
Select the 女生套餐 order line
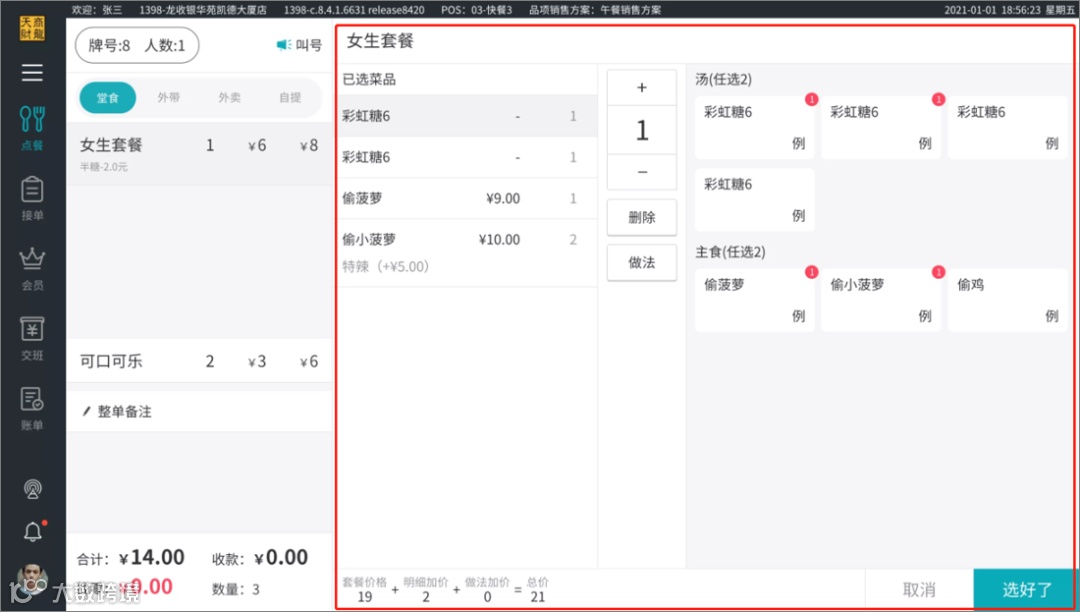click(x=200, y=154)
